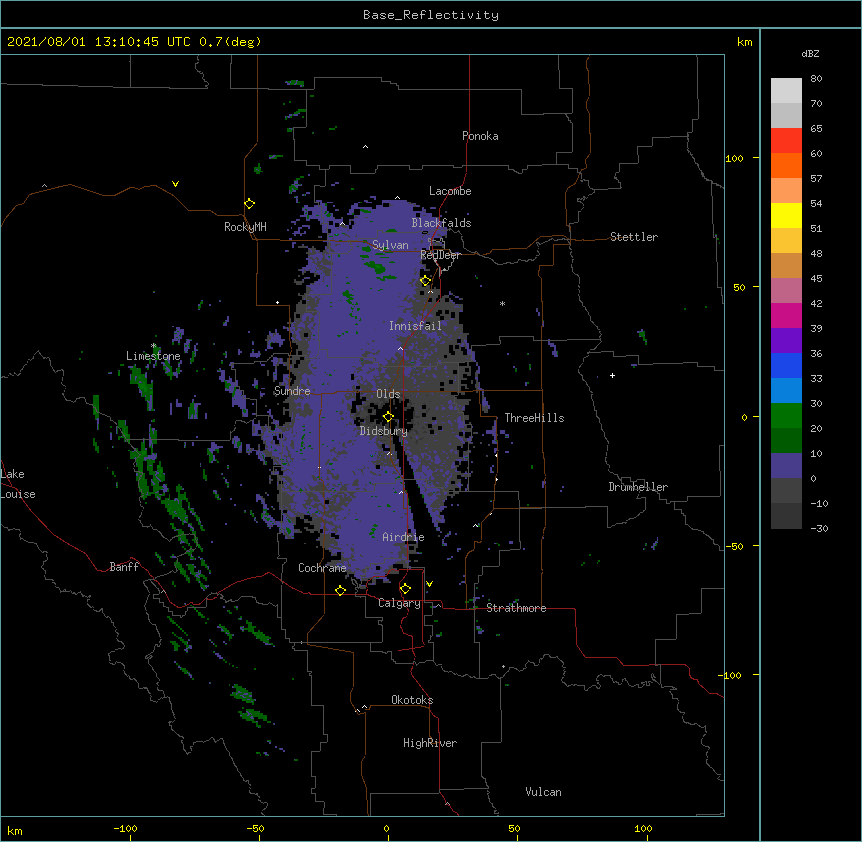Click the Lacombe city label
This screenshot has height=842, width=862.
[x=450, y=191]
